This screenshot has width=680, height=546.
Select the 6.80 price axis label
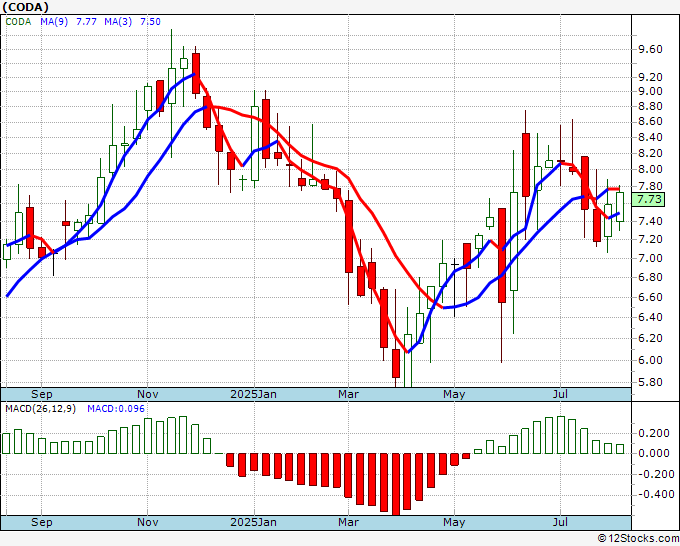[x=650, y=278]
